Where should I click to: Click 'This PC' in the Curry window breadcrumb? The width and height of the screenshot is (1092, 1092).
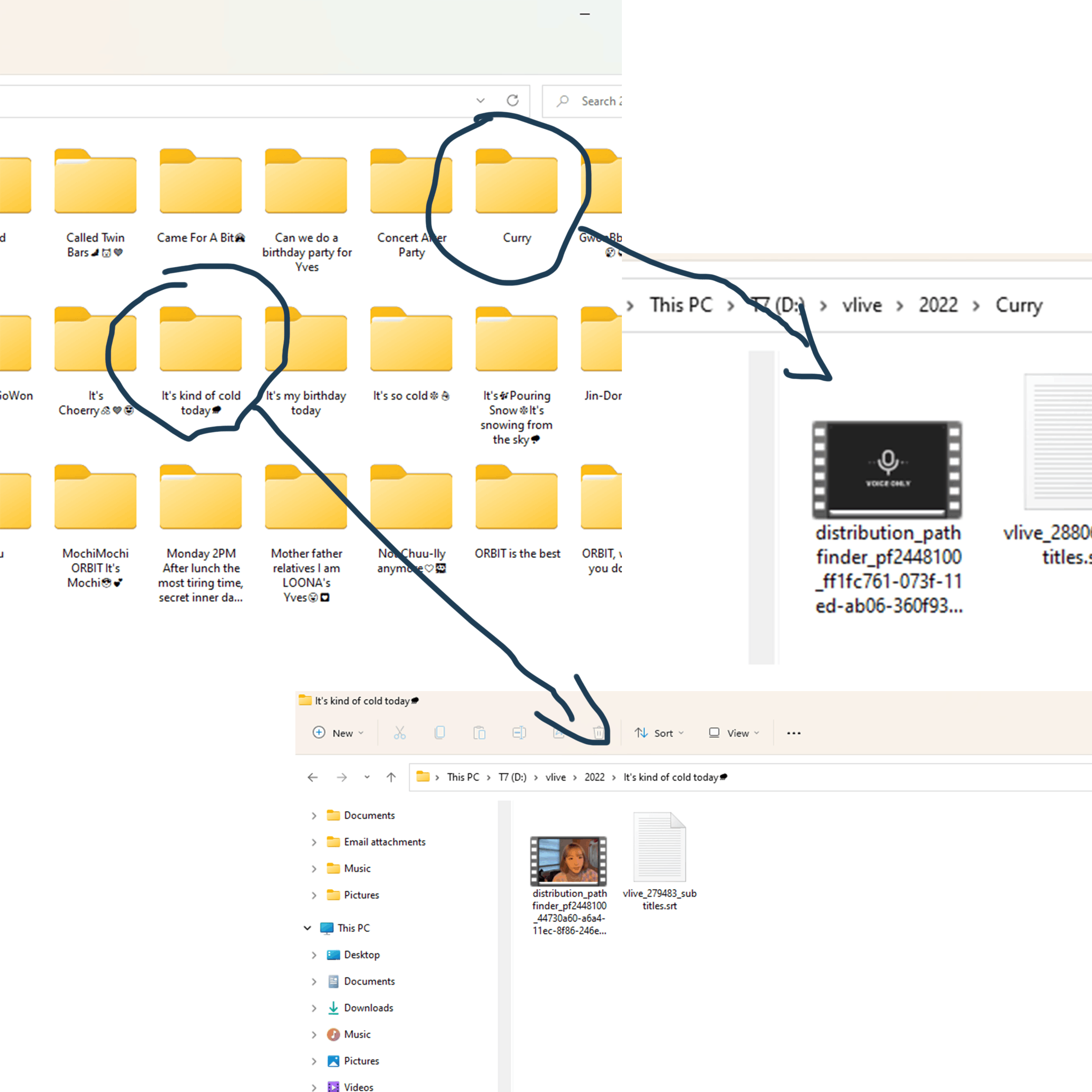point(681,305)
